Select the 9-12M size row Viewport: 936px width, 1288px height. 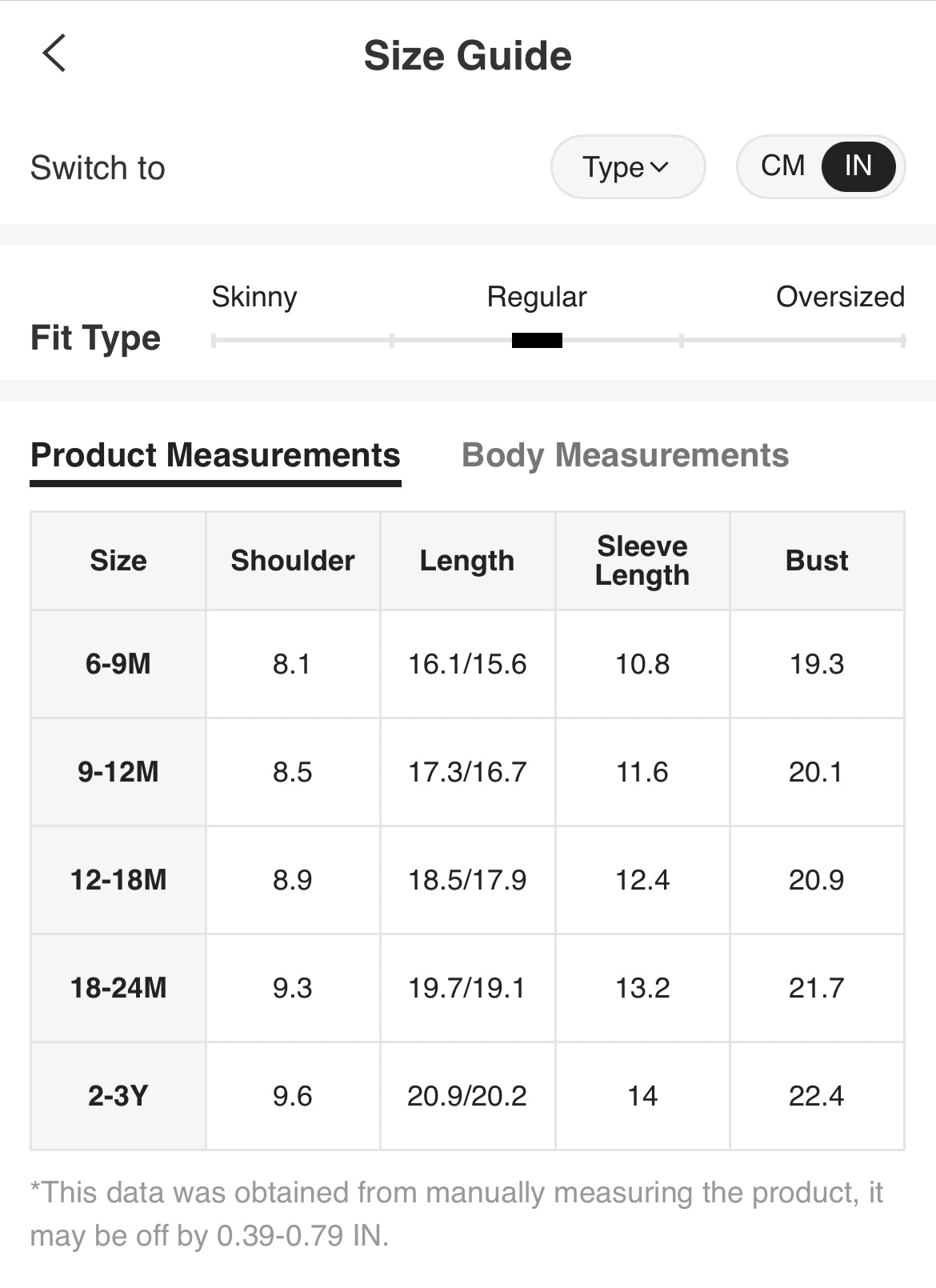click(x=118, y=772)
